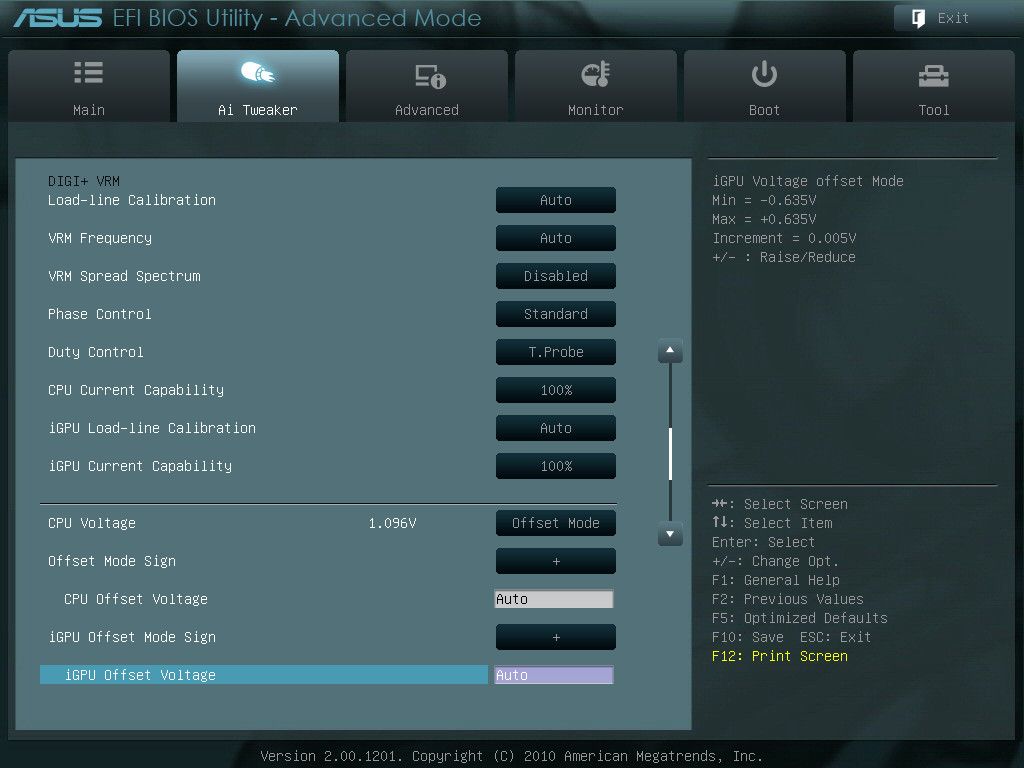Click the F10: Save ESC: Exit hint
The height and width of the screenshot is (768, 1024).
click(792, 637)
